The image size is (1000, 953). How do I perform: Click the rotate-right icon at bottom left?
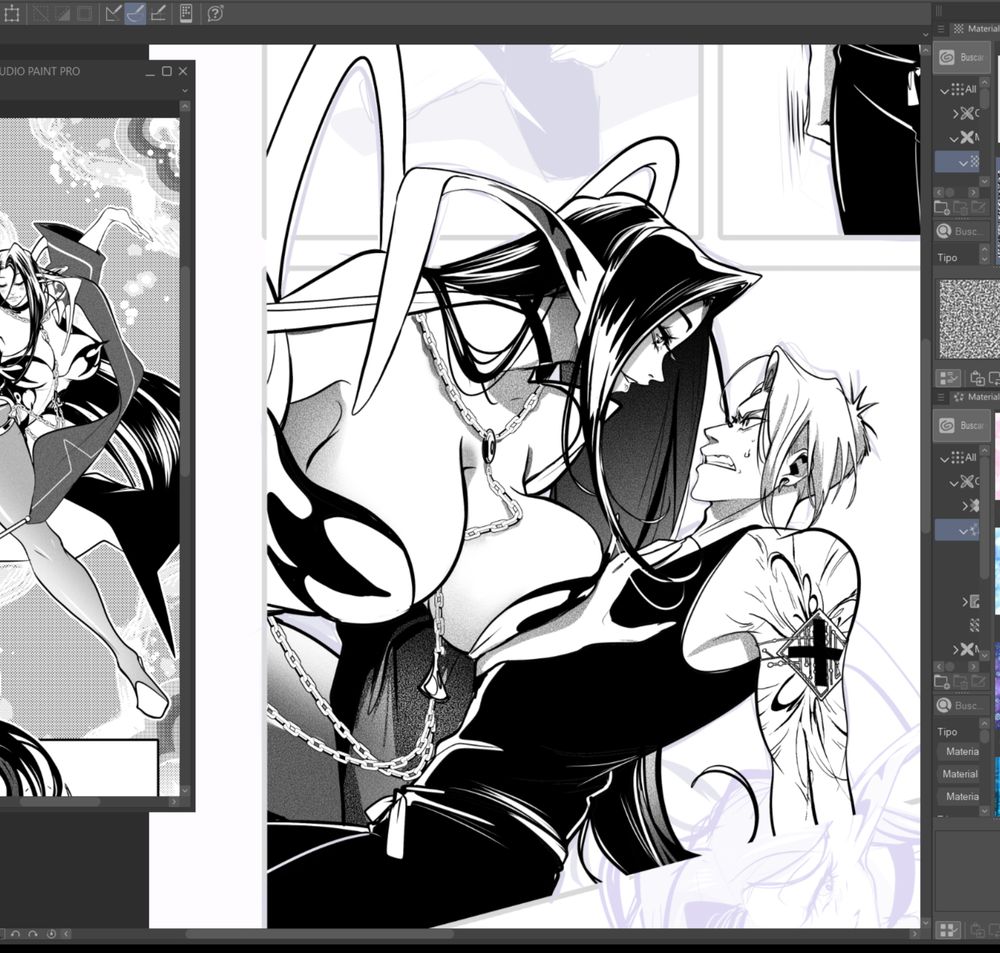33,934
